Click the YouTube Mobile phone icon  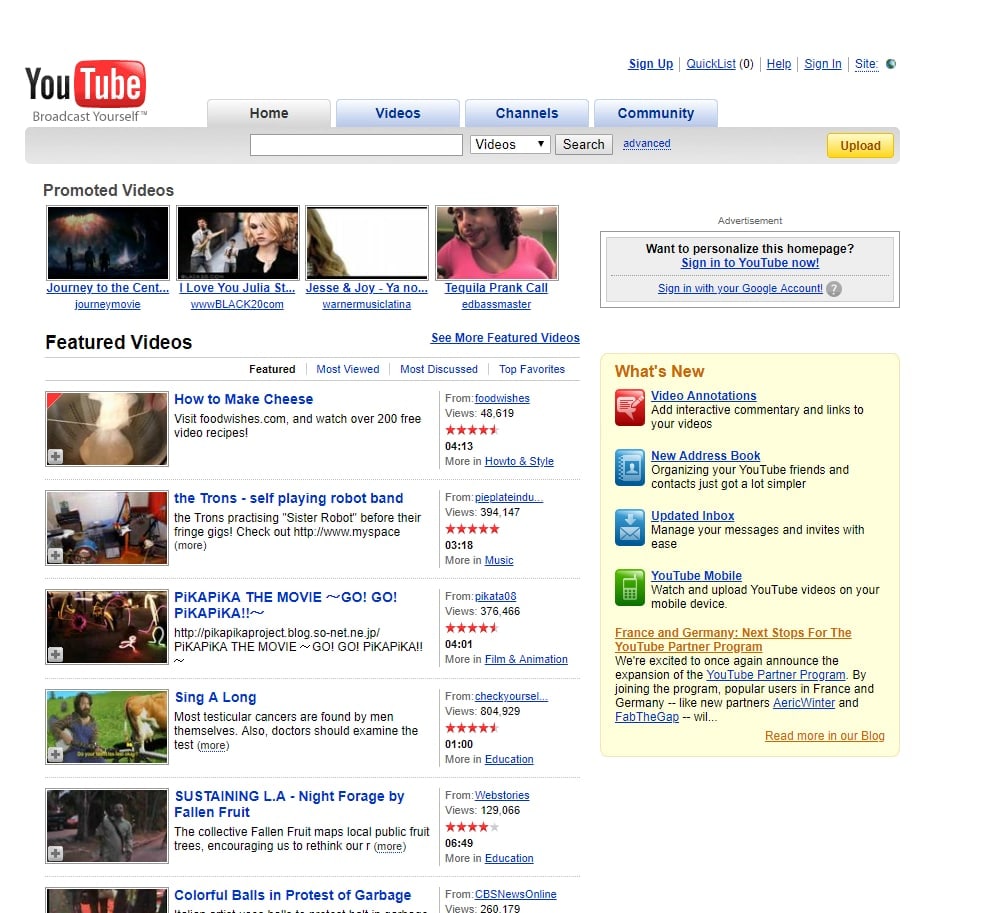(x=629, y=588)
